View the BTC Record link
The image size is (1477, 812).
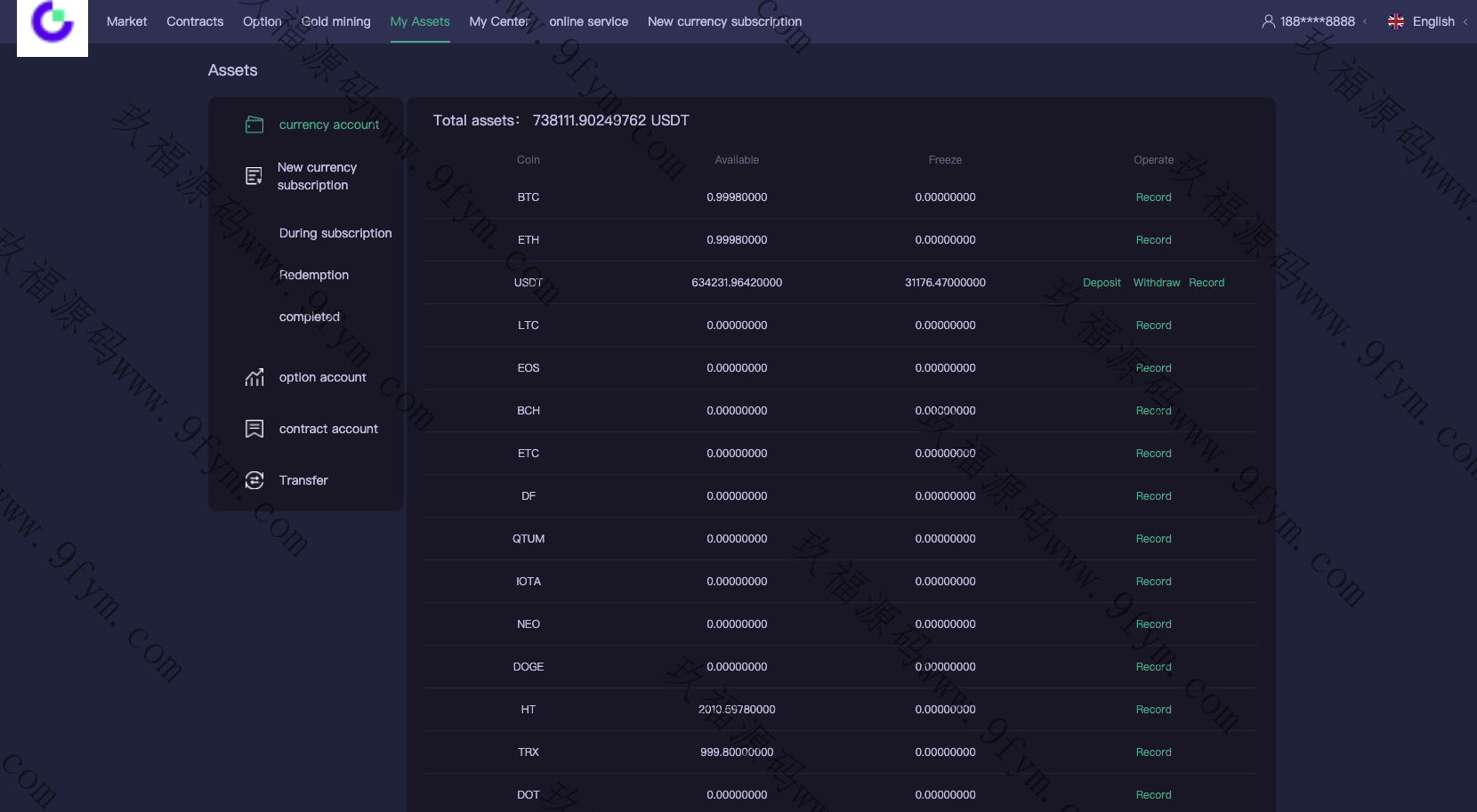pos(1153,197)
